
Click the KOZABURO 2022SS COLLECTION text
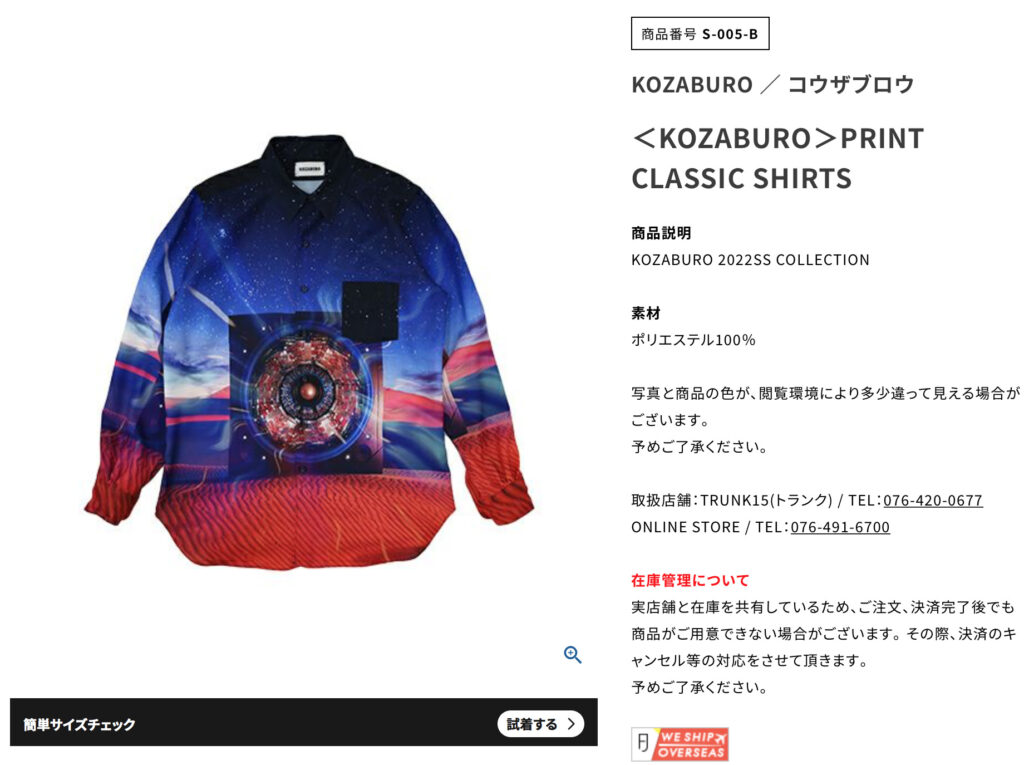(750, 260)
